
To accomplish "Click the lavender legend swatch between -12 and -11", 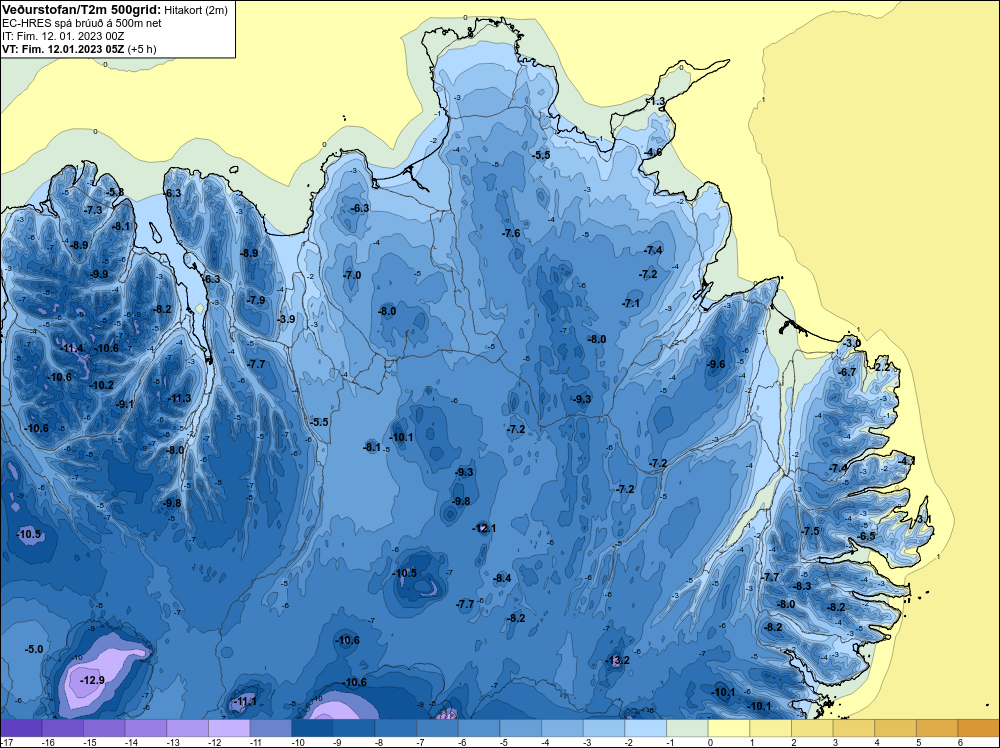I will coord(229,728).
